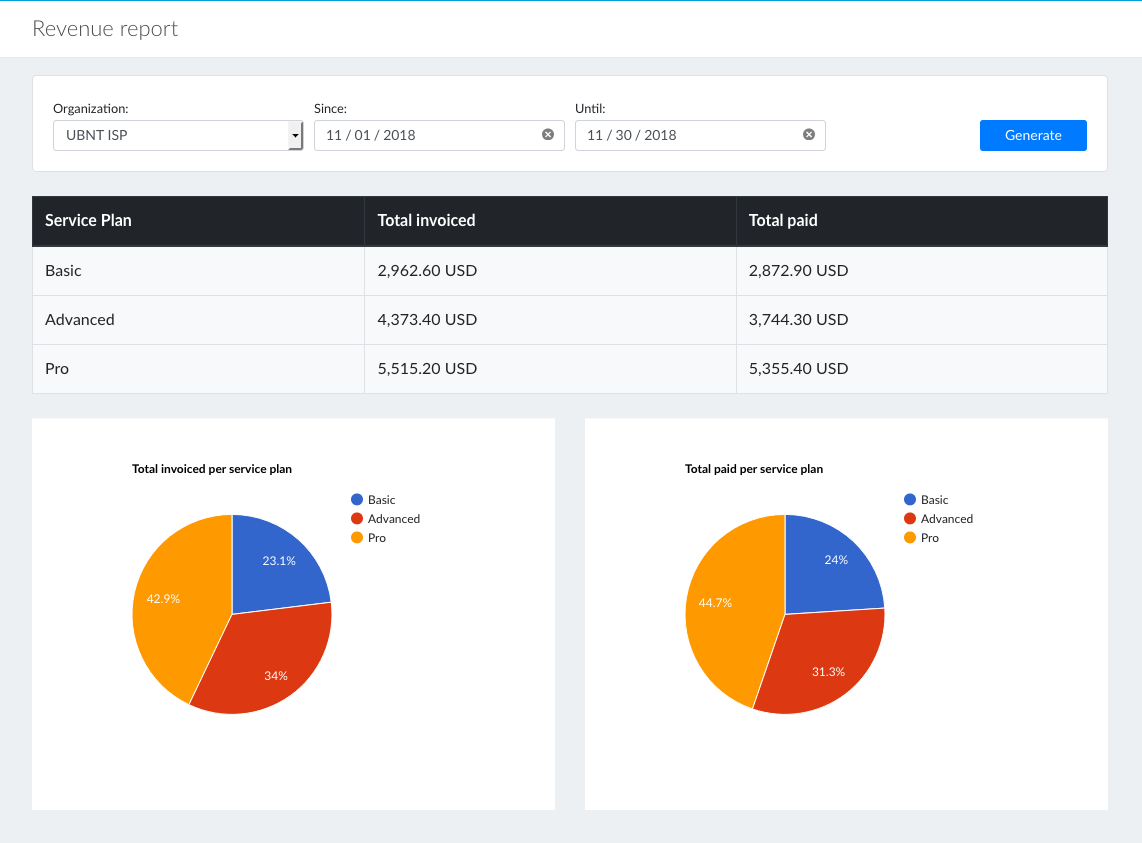Click the Organization dropdown arrow

(x=296, y=134)
